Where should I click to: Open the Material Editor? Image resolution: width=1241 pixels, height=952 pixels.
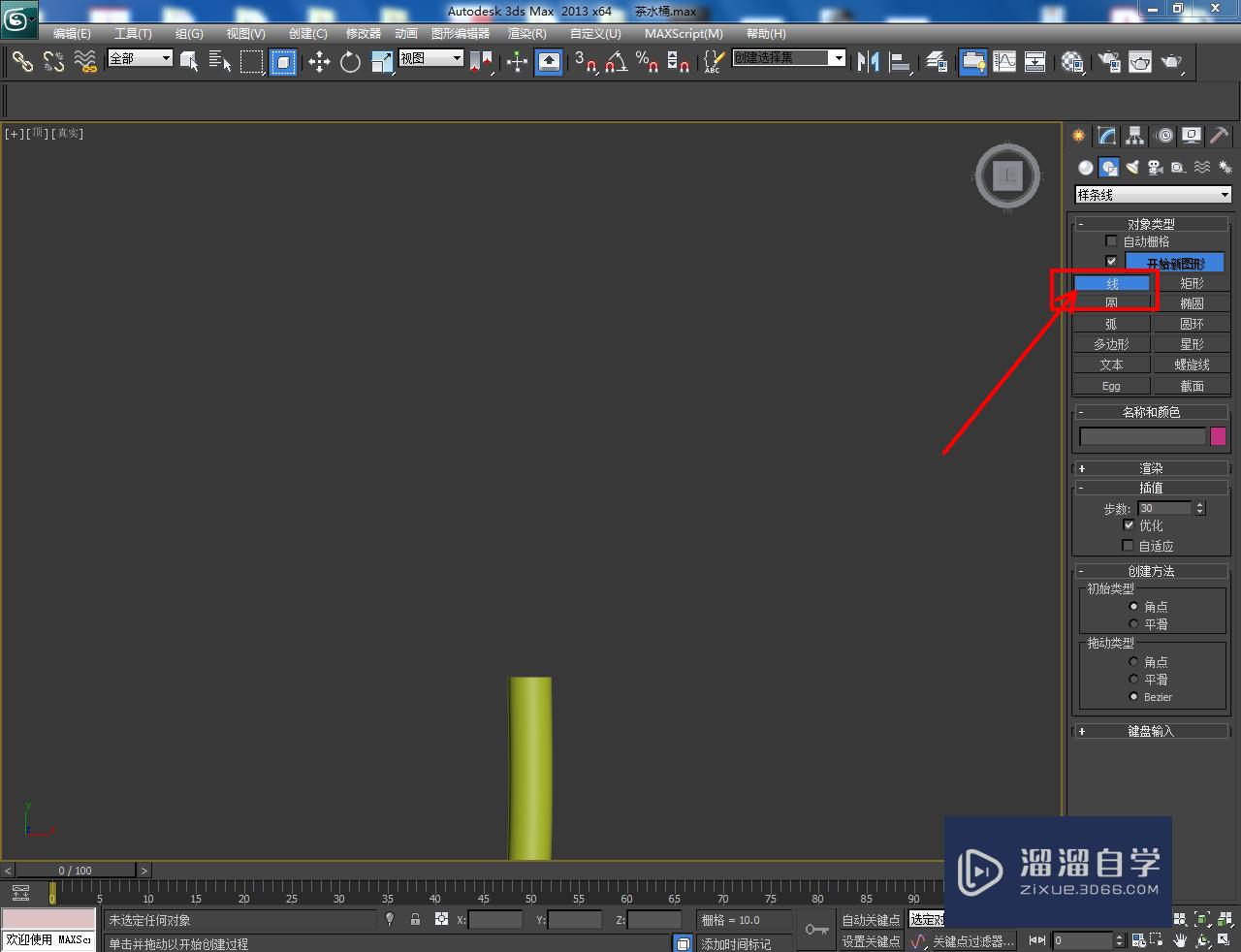click(x=1071, y=62)
